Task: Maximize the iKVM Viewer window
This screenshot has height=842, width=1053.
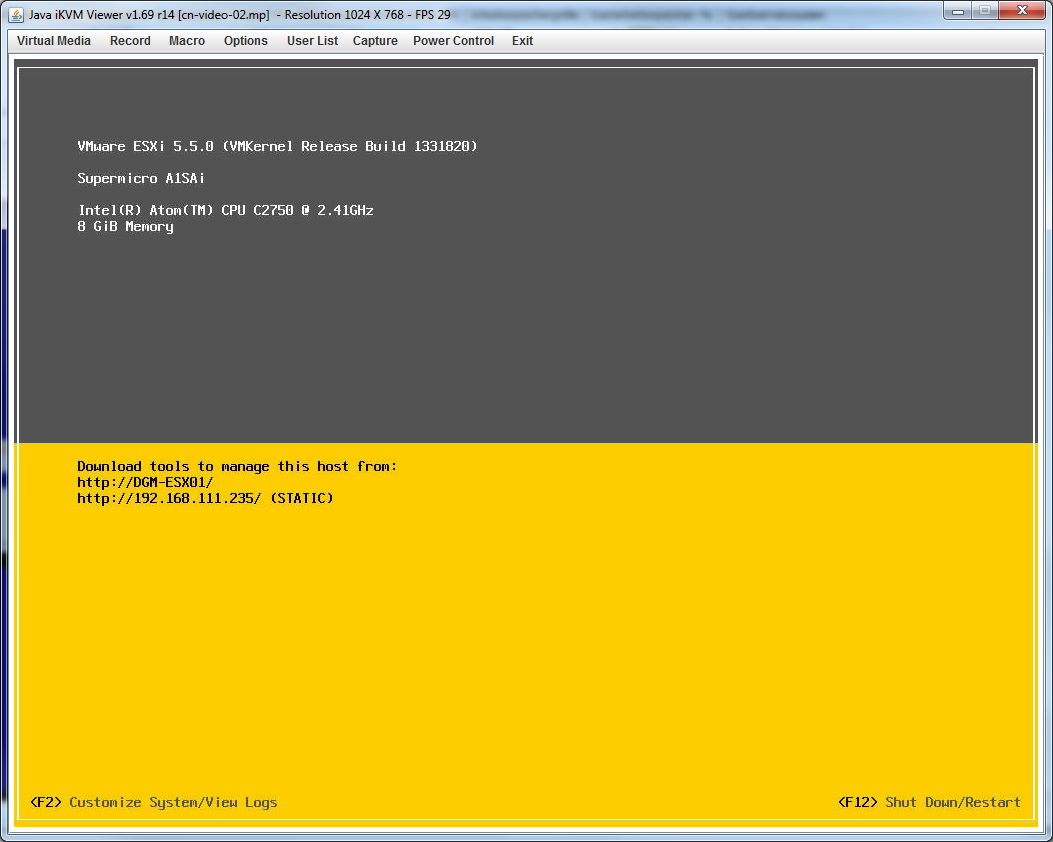Action: pyautogui.click(x=985, y=11)
